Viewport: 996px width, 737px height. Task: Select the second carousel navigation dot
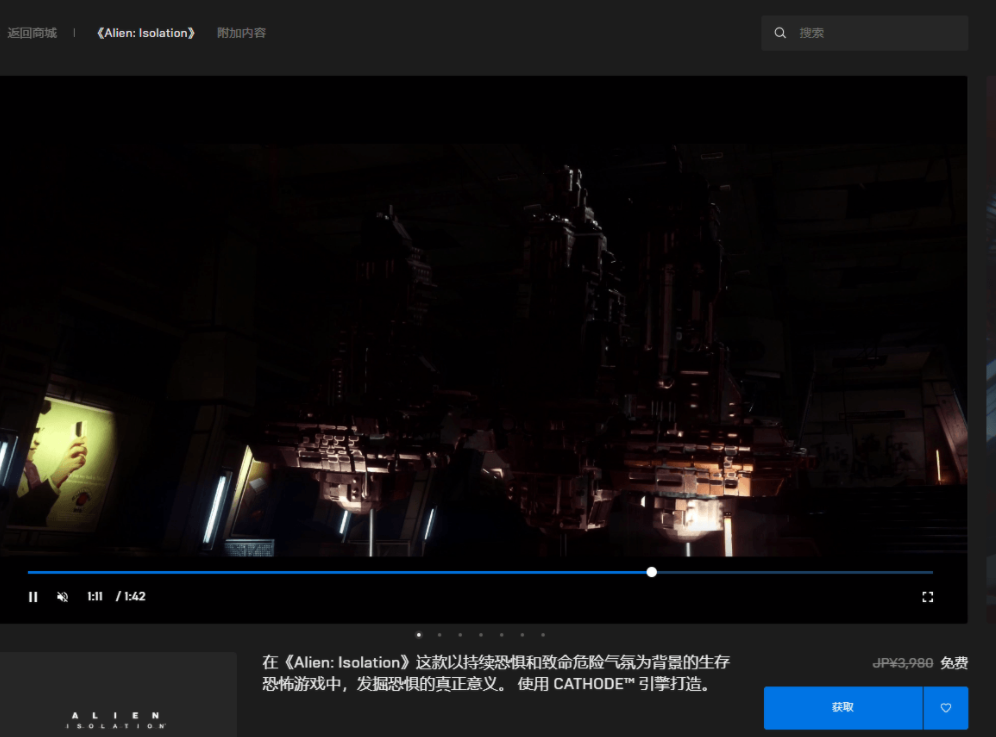pos(440,634)
